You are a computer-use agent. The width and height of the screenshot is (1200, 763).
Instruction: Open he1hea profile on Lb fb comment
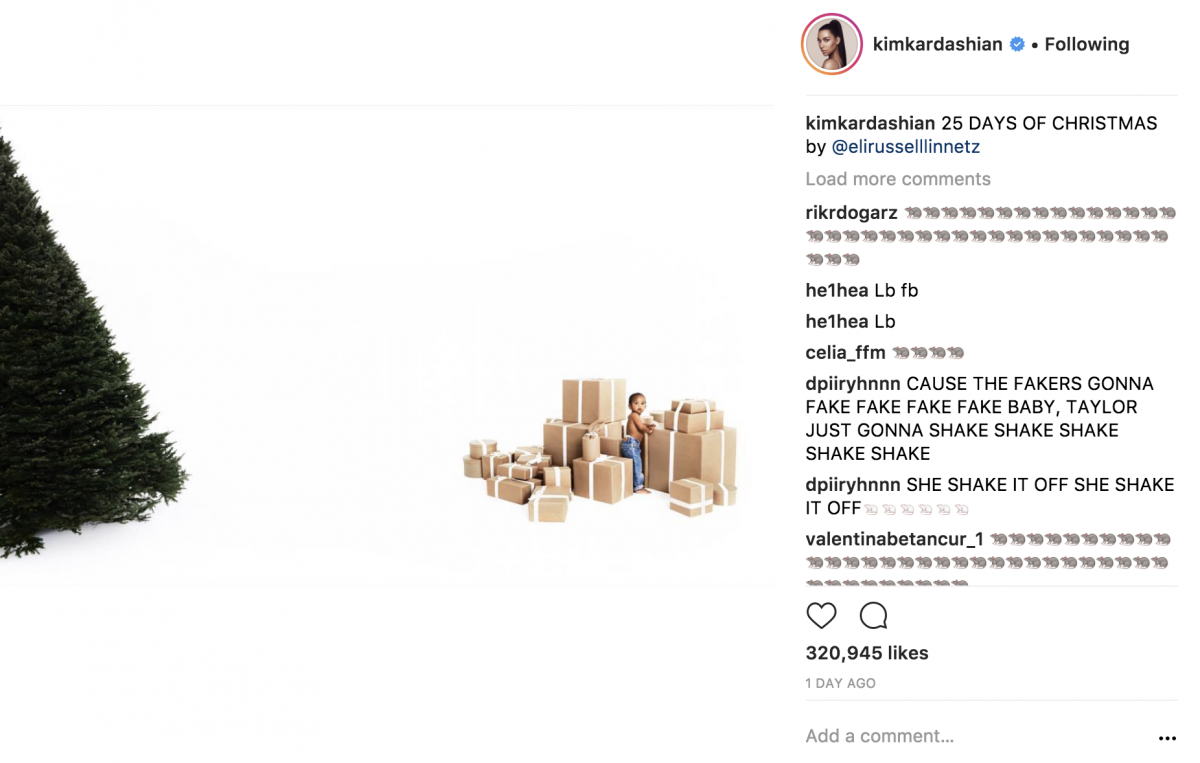pyautogui.click(x=837, y=290)
